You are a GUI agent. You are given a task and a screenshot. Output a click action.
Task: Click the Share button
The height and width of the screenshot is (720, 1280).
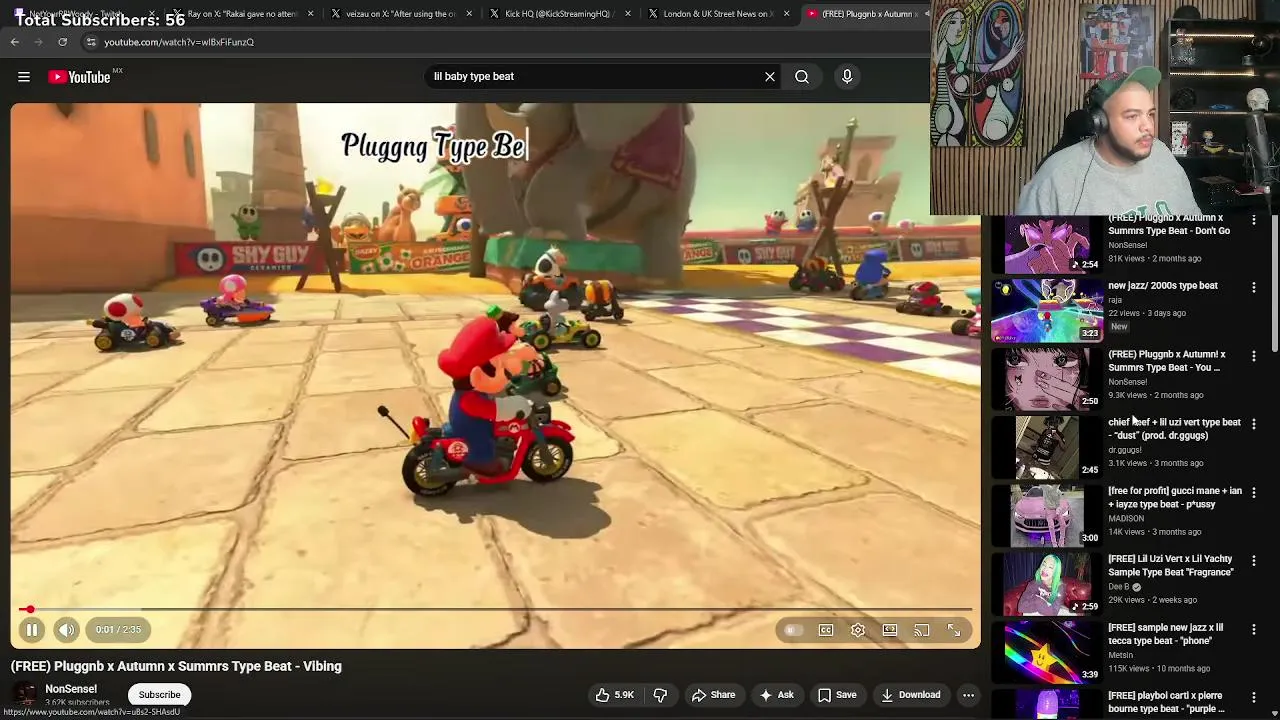pyautogui.click(x=714, y=695)
